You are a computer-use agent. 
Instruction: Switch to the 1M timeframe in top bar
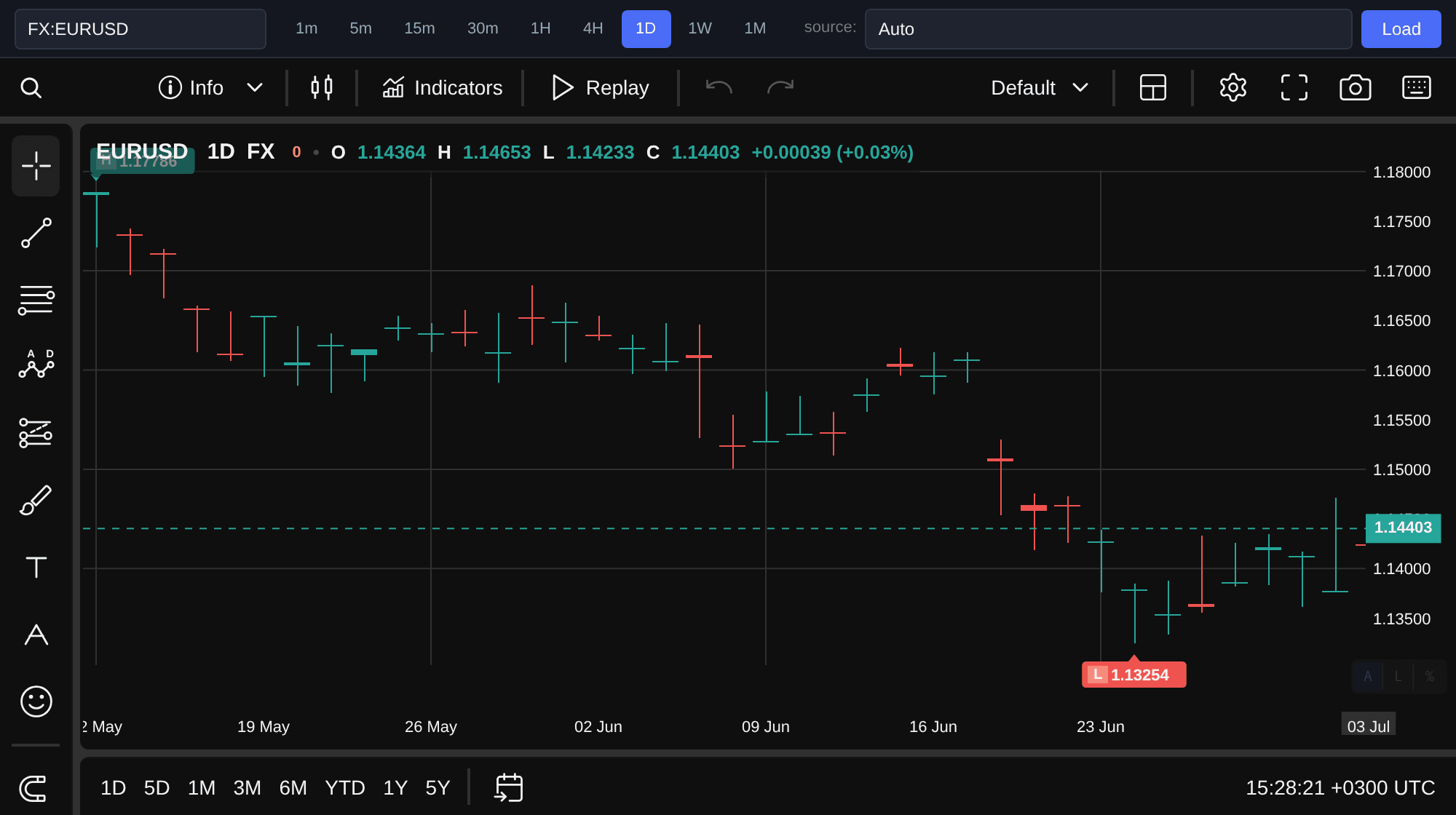755,28
